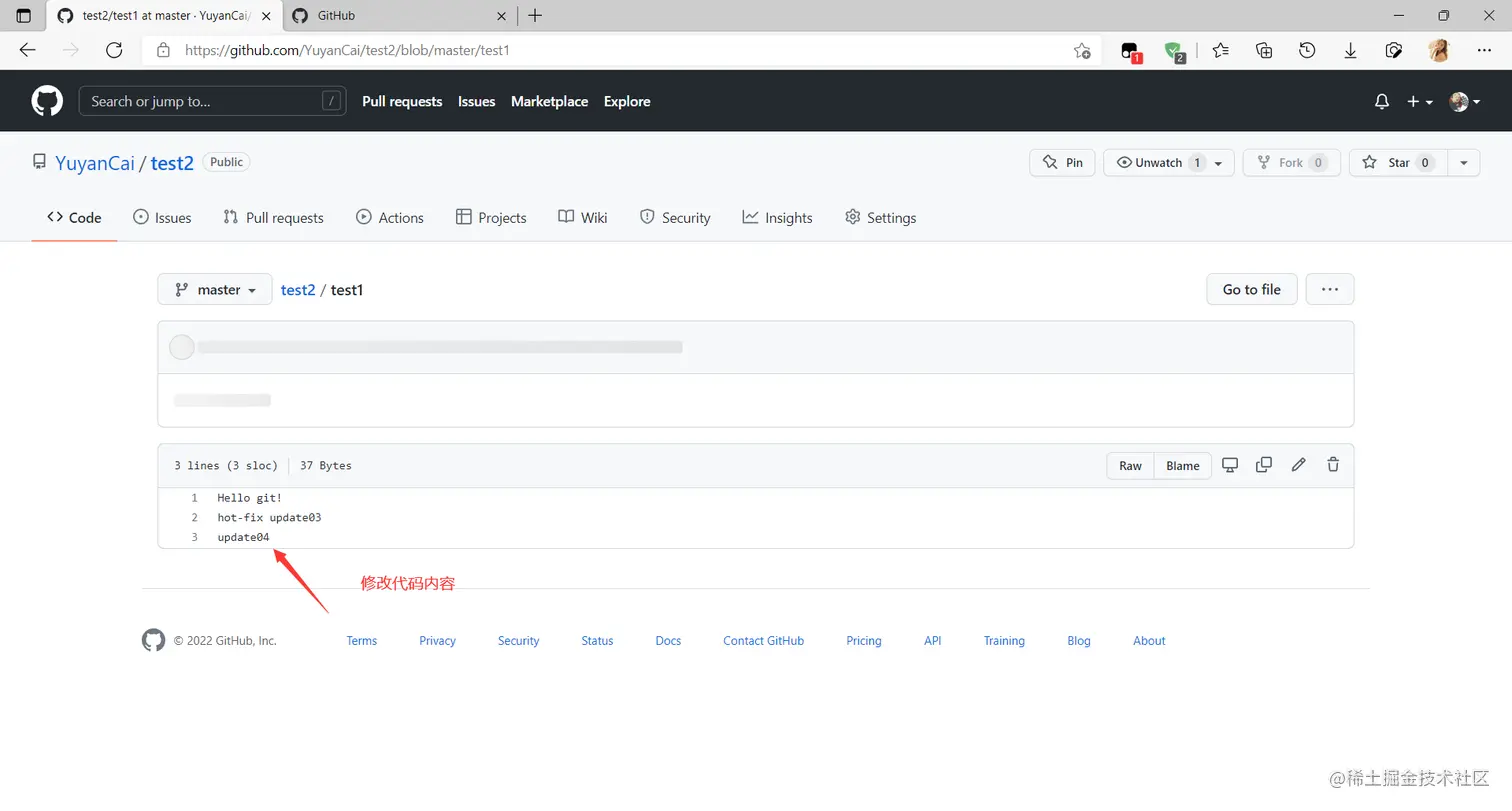This screenshot has width=1512, height=811.
Task: Open the Insights tab
Action: 777,217
